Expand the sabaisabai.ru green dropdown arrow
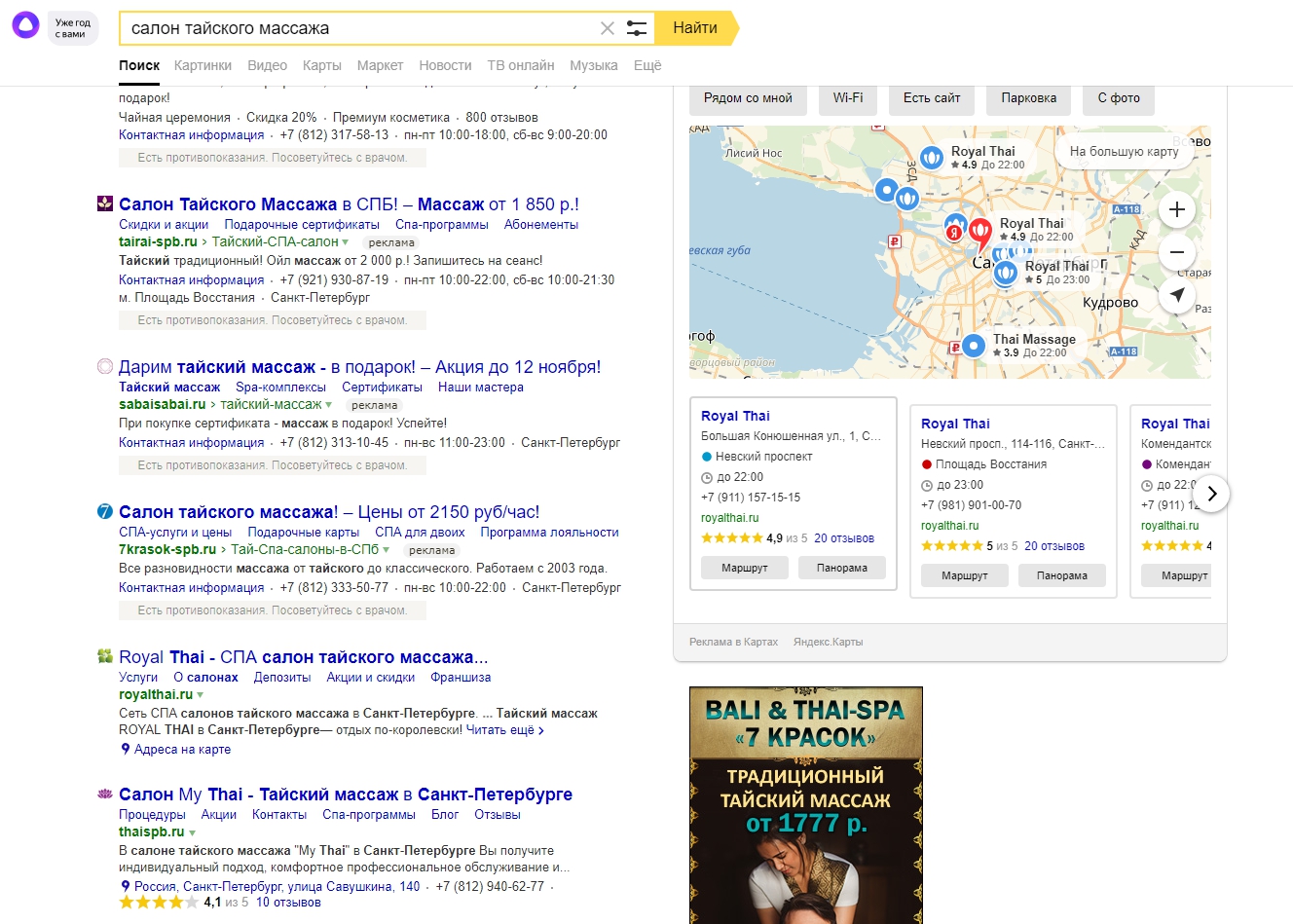This screenshot has height=924, width=1293. (x=328, y=404)
